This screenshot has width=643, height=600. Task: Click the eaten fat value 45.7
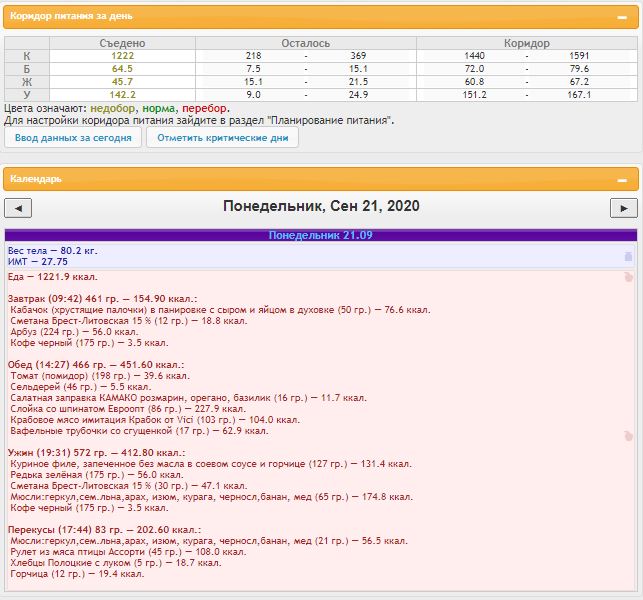click(122, 82)
